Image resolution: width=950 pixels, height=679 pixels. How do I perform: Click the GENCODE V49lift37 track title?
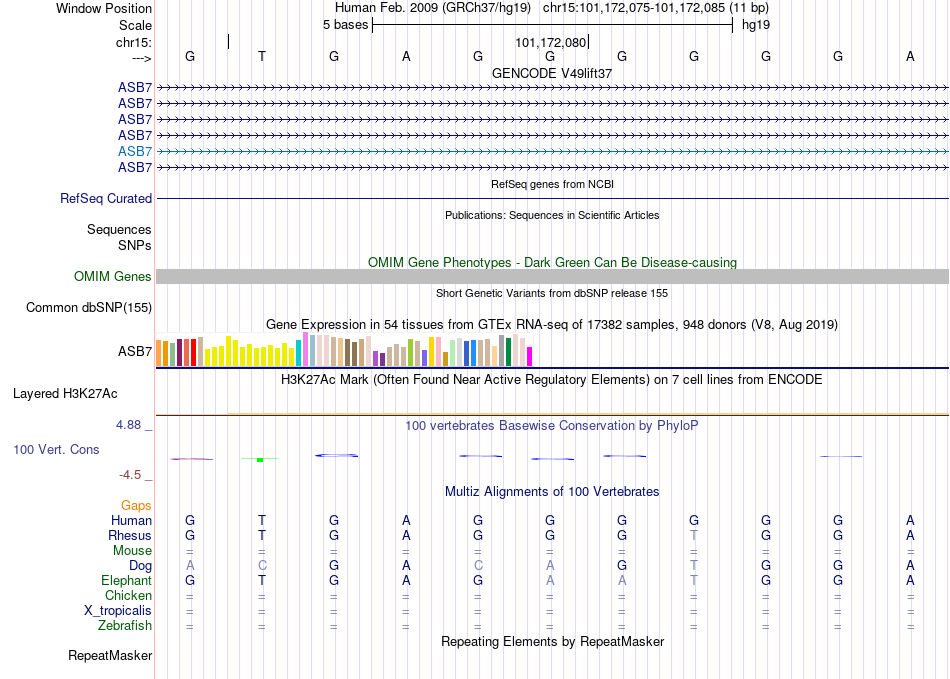coord(552,73)
